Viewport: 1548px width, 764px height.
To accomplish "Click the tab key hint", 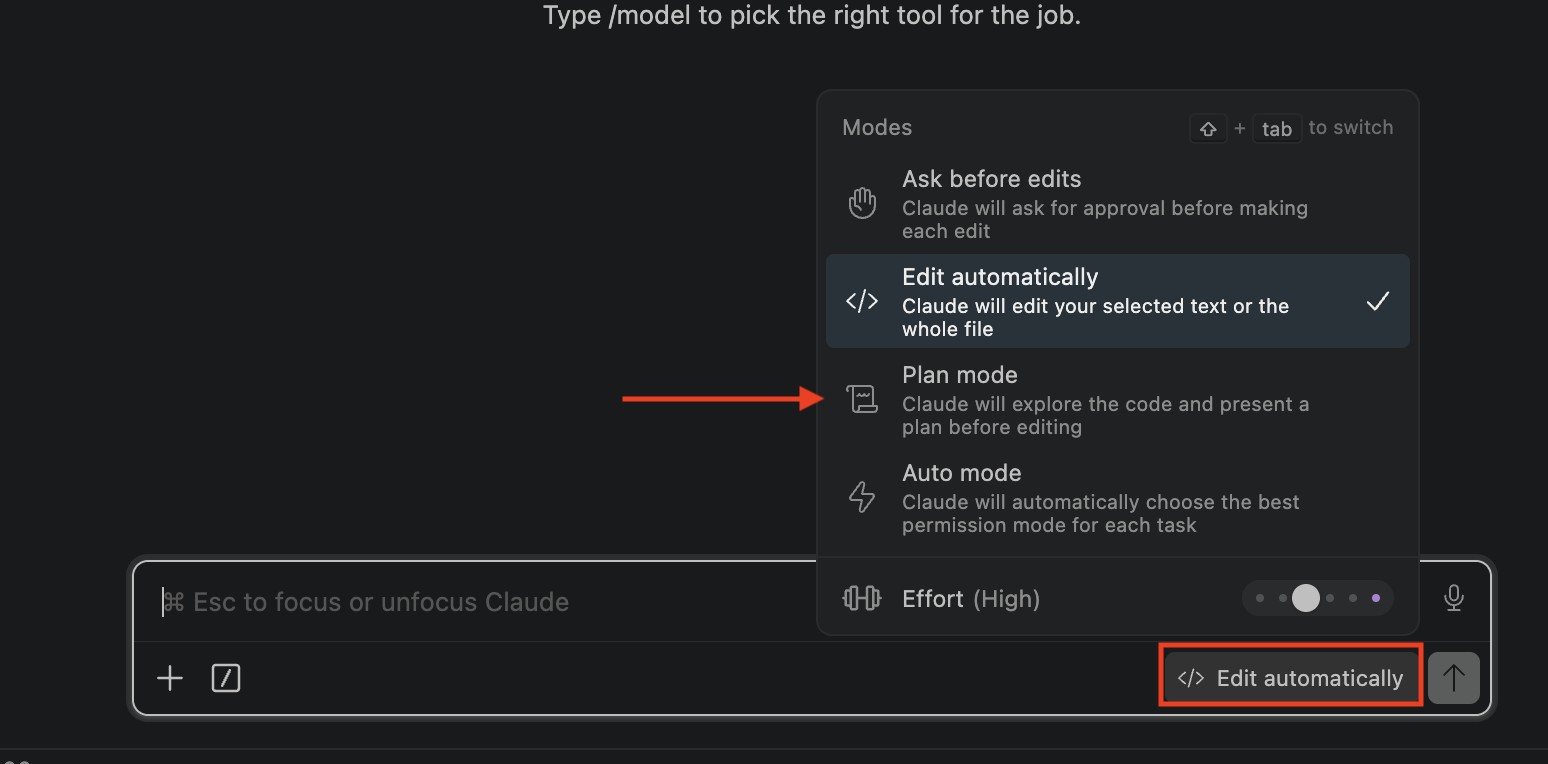I will (1277, 129).
